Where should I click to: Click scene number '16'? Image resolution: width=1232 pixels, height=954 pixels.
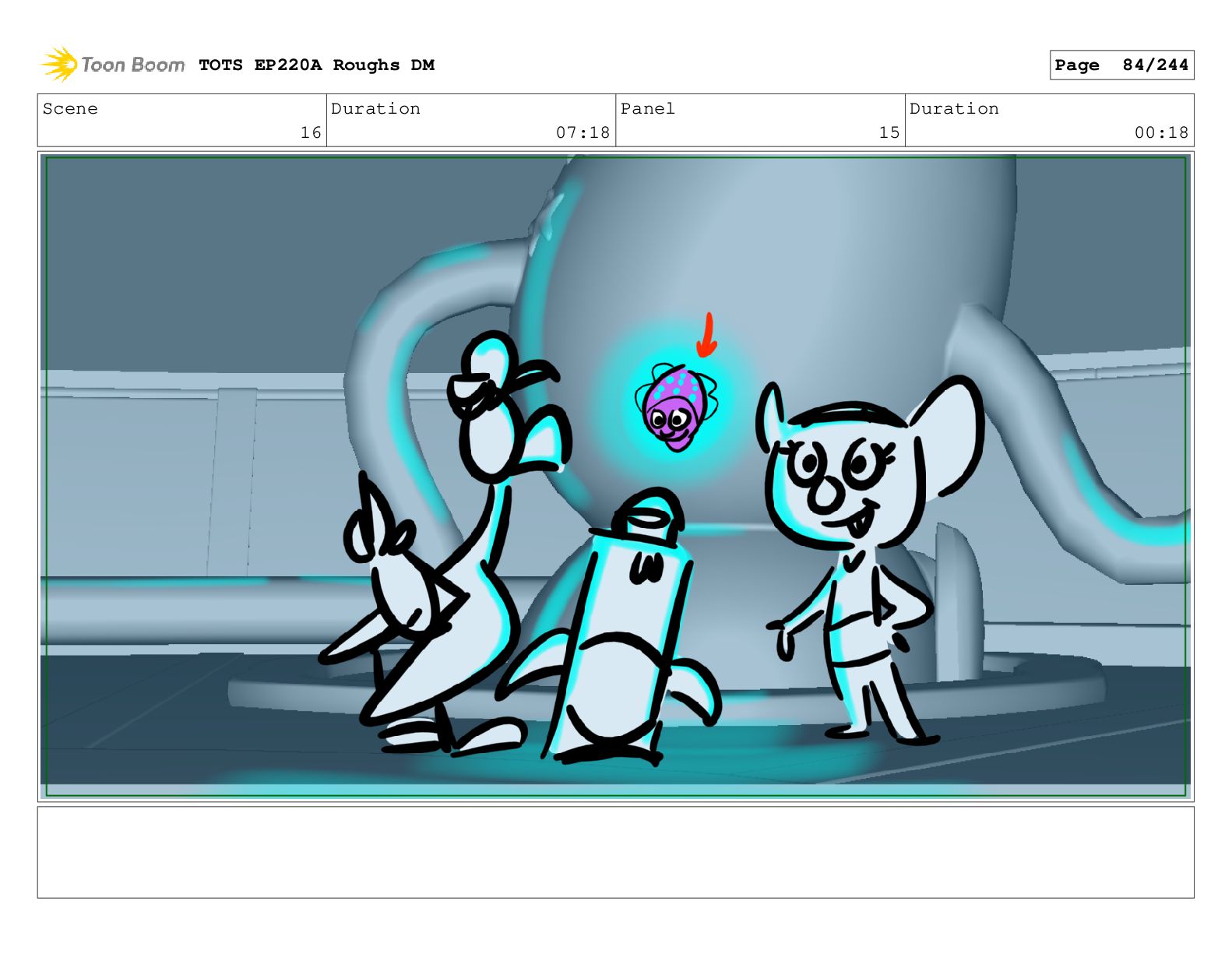coord(311,133)
